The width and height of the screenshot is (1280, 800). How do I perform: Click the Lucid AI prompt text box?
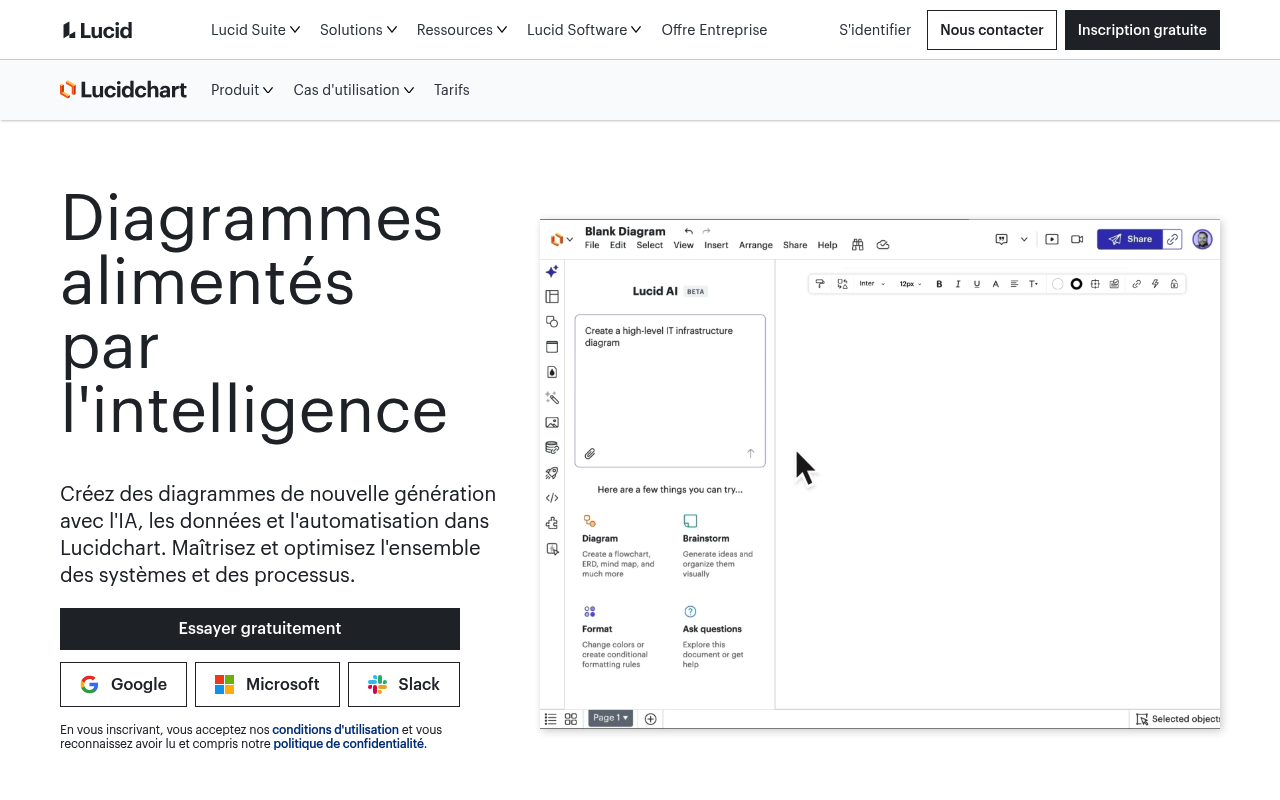point(670,391)
